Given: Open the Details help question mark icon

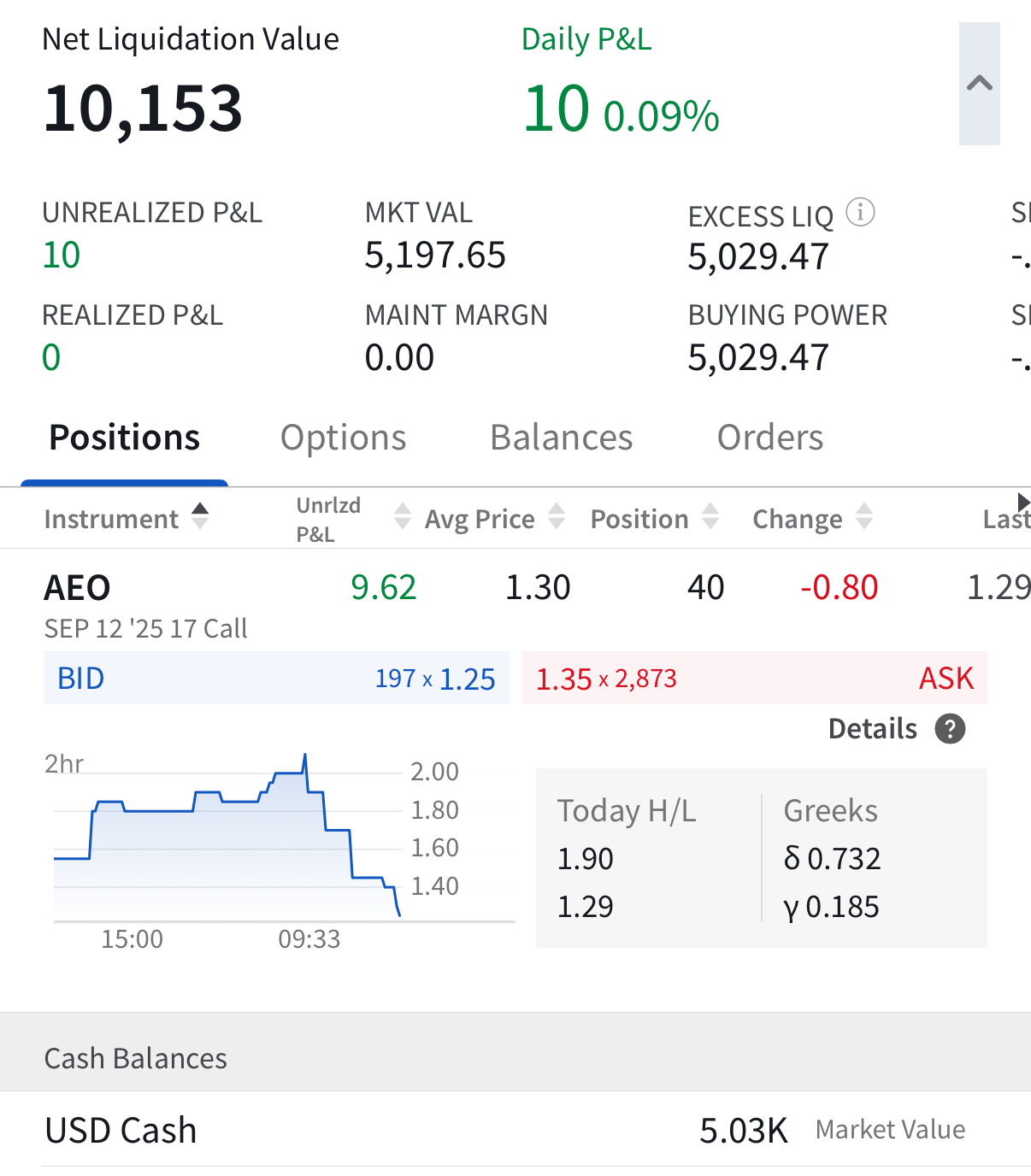Looking at the screenshot, I should click(x=950, y=729).
